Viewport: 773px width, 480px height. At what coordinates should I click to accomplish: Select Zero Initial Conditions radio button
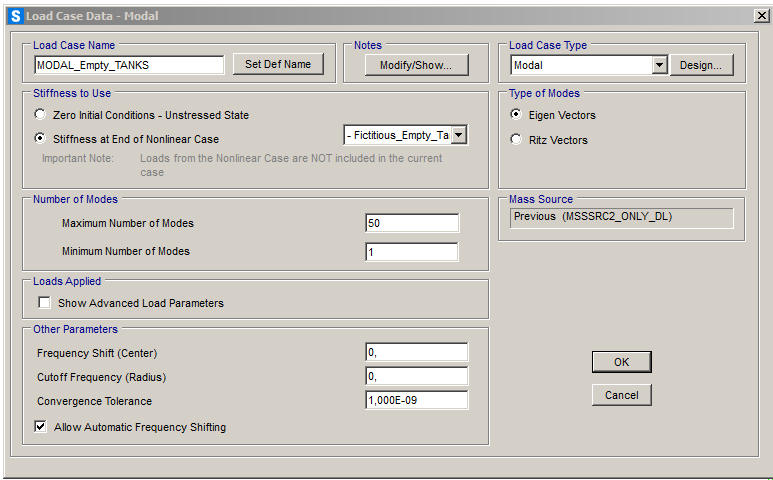tap(40, 115)
